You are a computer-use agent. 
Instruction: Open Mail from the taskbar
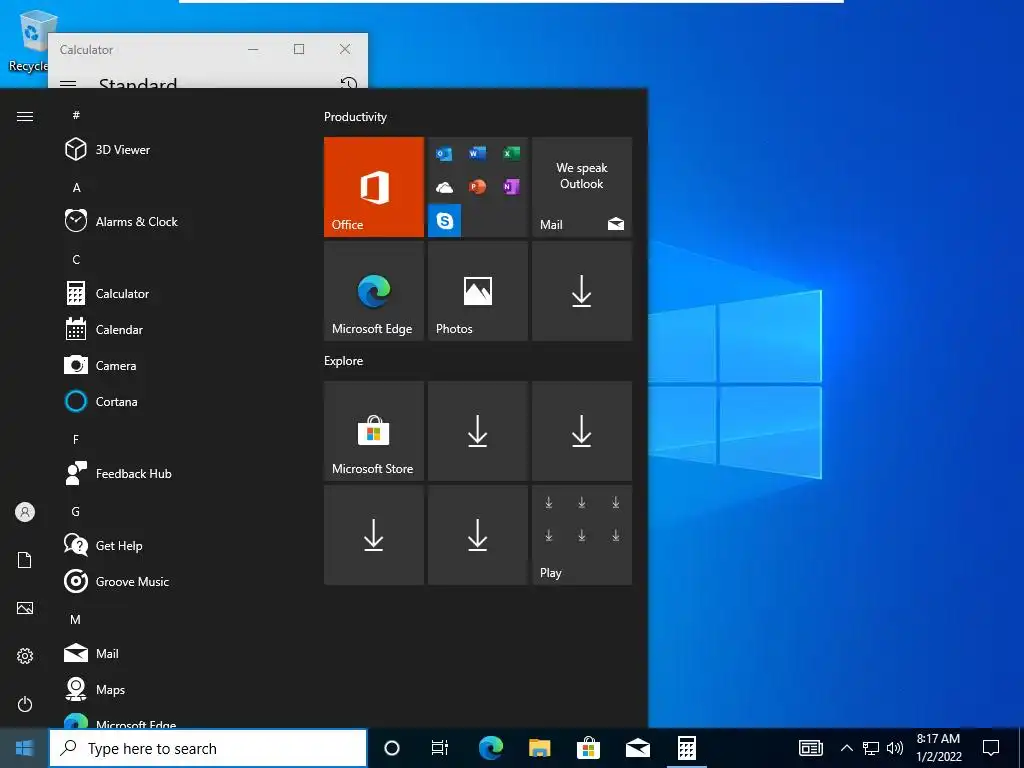coord(637,748)
